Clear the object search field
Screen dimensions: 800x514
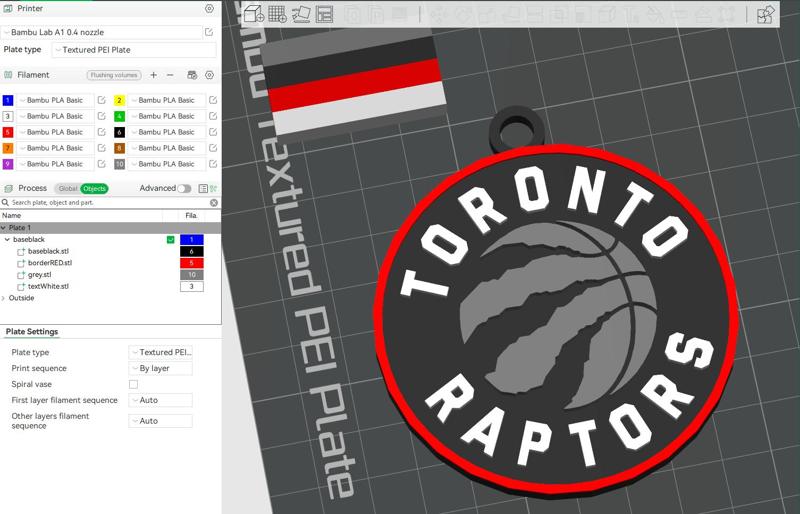coord(214,203)
